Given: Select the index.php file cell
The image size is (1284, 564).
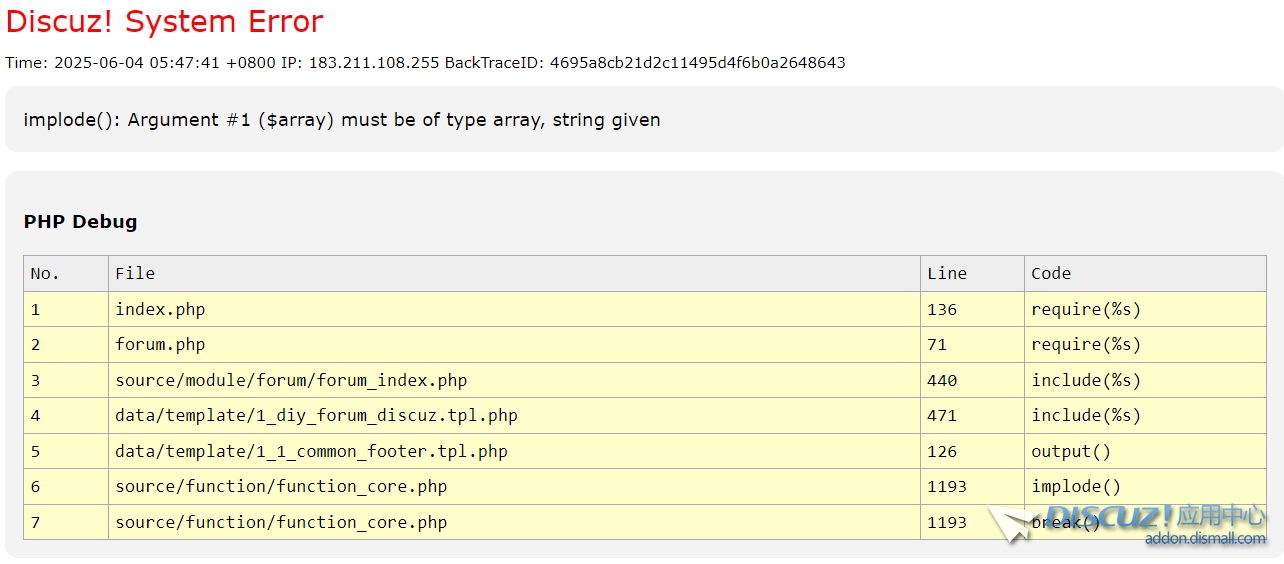Looking at the screenshot, I should [160, 309].
